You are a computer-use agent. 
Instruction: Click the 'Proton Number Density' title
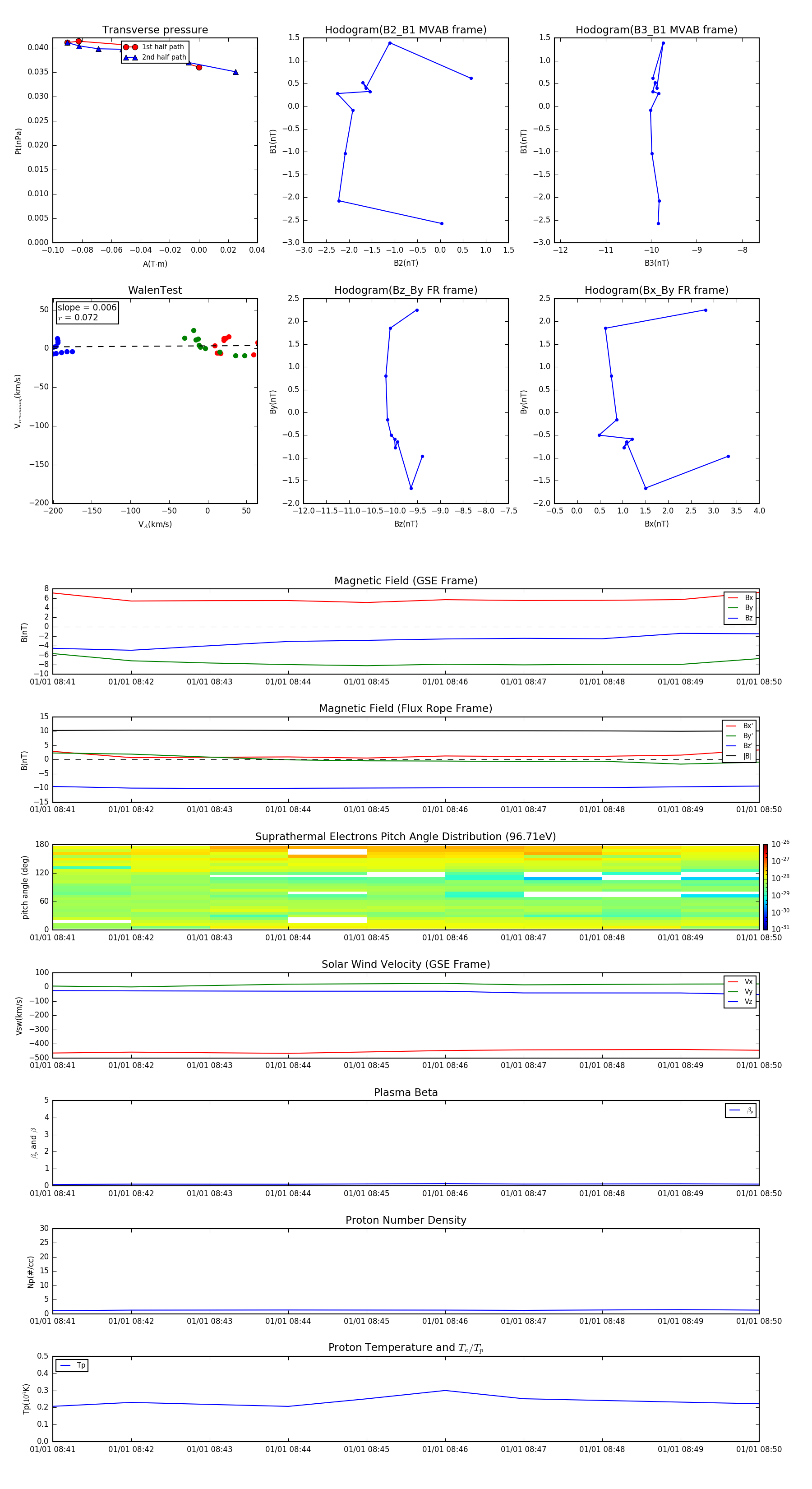point(406,1220)
